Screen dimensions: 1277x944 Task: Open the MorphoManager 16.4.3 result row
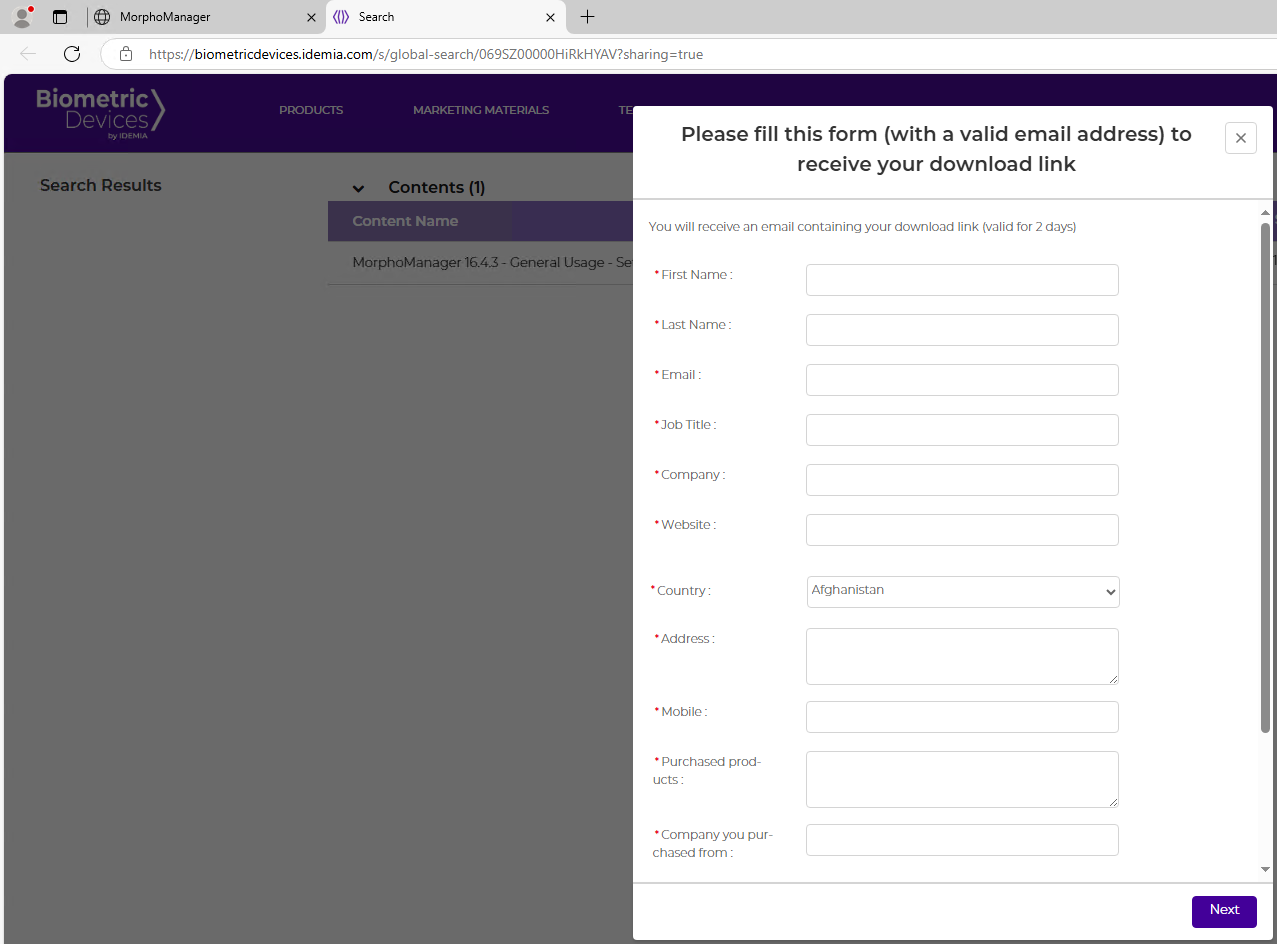[480, 262]
